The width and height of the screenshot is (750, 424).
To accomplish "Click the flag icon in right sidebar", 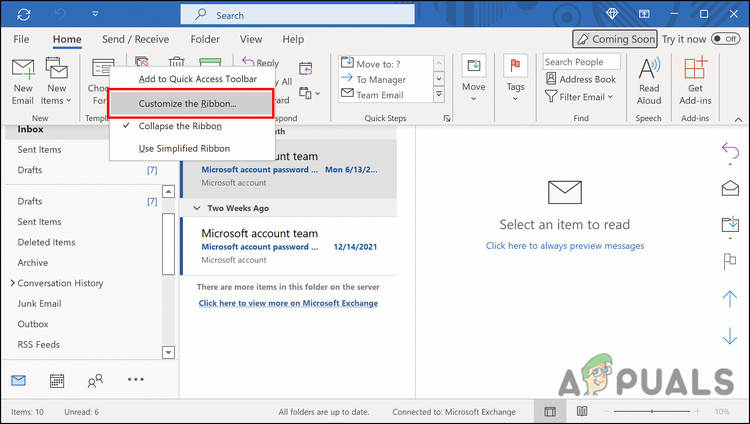I will pyautogui.click(x=730, y=262).
